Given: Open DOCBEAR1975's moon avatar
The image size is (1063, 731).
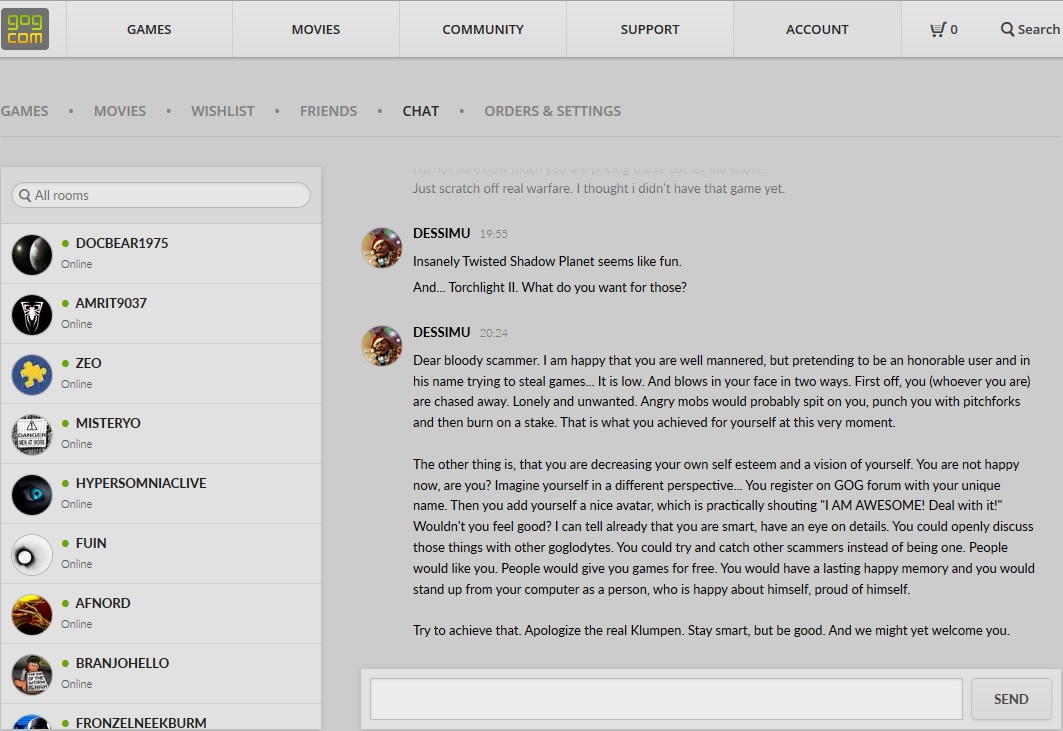Looking at the screenshot, I should click(x=32, y=254).
